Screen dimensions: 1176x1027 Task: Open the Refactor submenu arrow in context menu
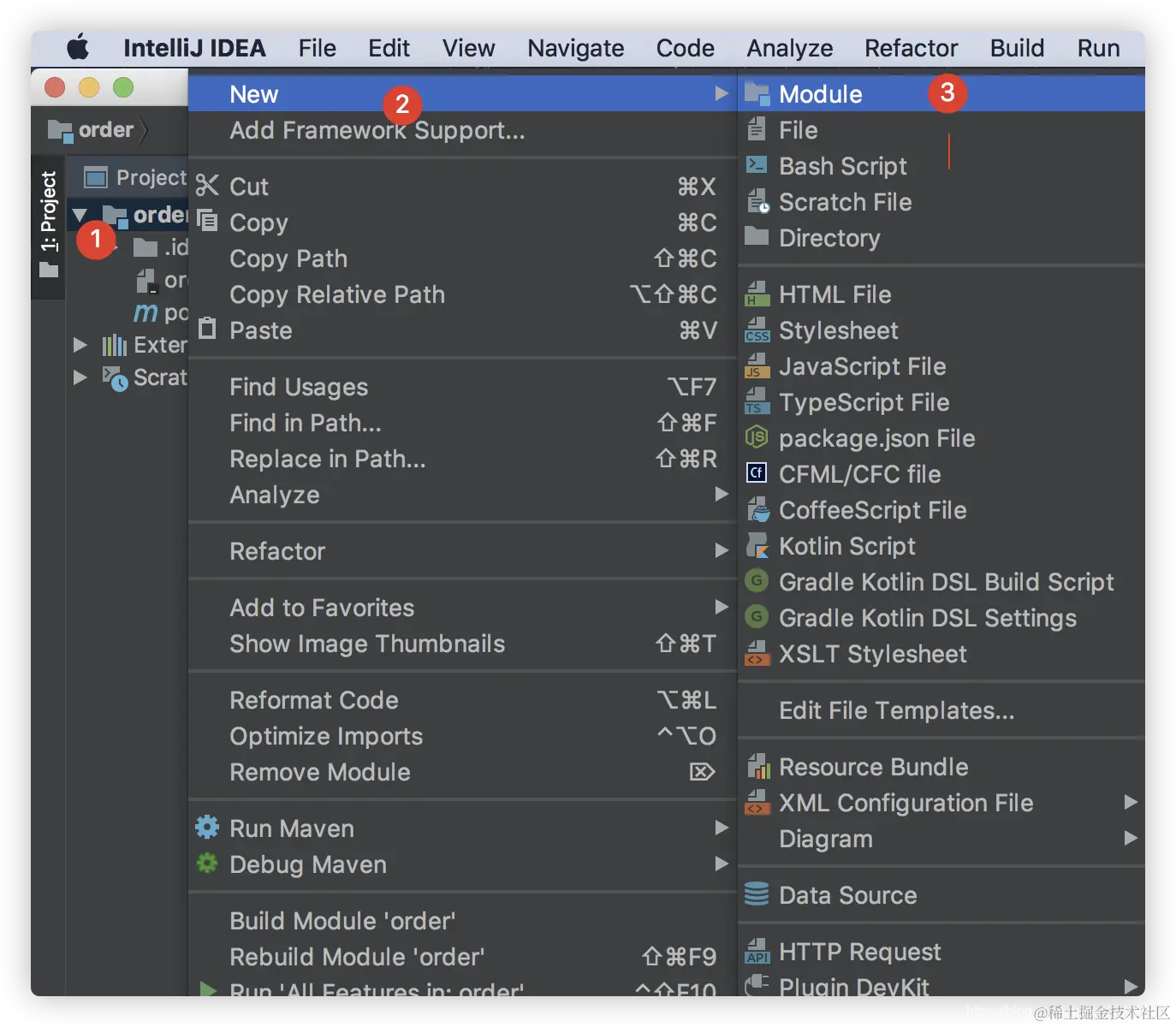tap(722, 550)
